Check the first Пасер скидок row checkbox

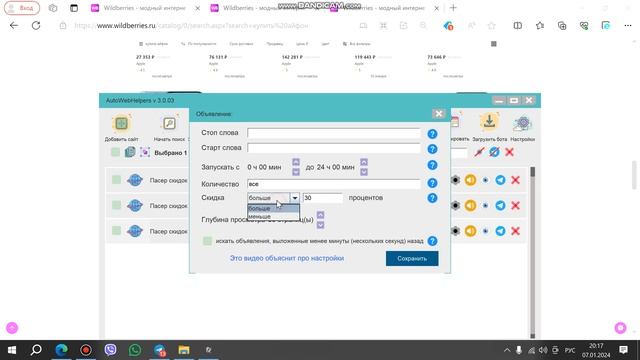[x=116, y=180]
